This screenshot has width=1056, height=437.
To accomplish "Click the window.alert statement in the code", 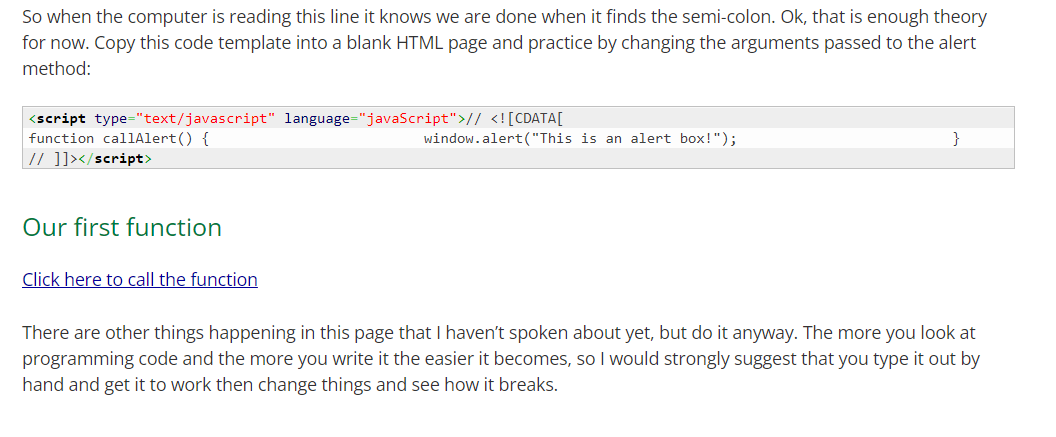I will [x=581, y=139].
